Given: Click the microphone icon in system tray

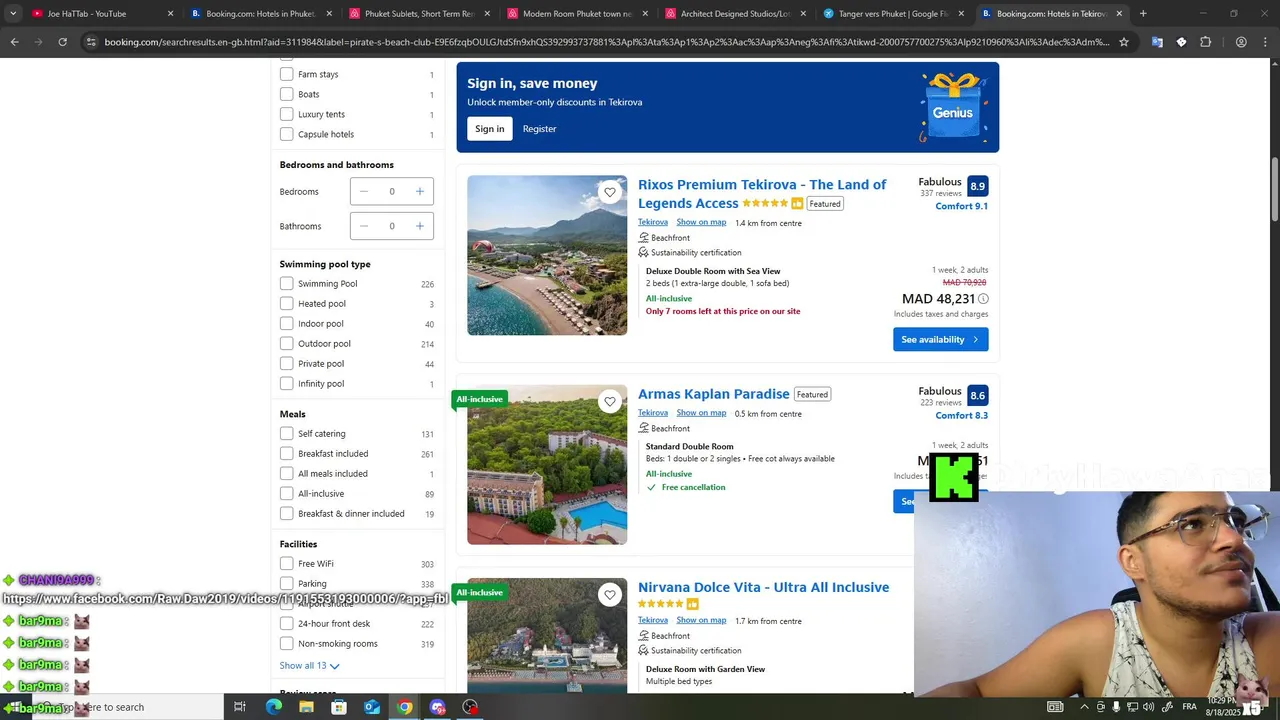Looking at the screenshot, I should pyautogui.click(x=1116, y=707).
